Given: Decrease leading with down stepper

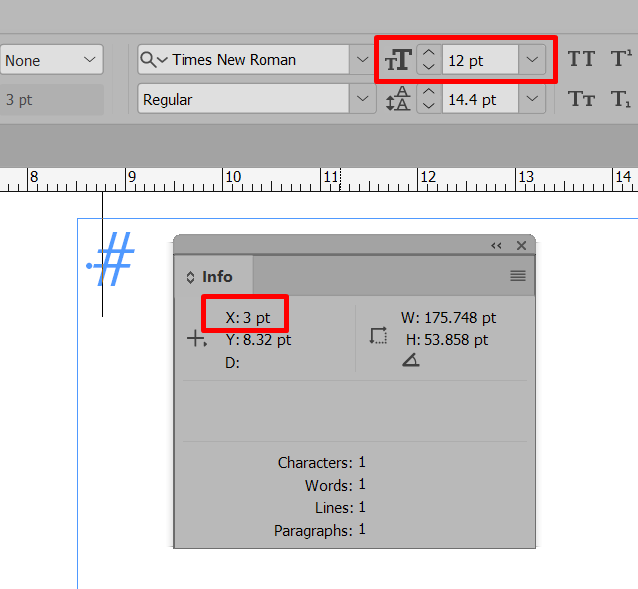Looking at the screenshot, I should (429, 106).
